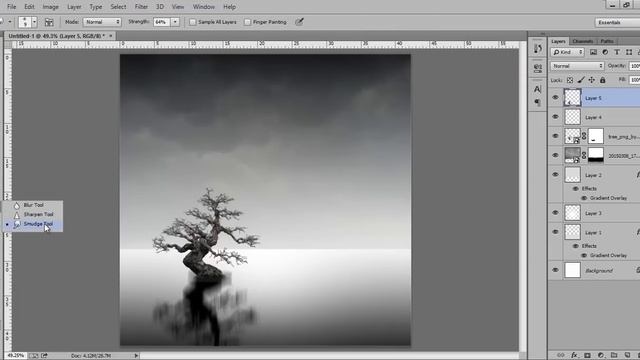Hide Layer 4 visibility eye
The image size is (640, 360).
coord(555,117)
